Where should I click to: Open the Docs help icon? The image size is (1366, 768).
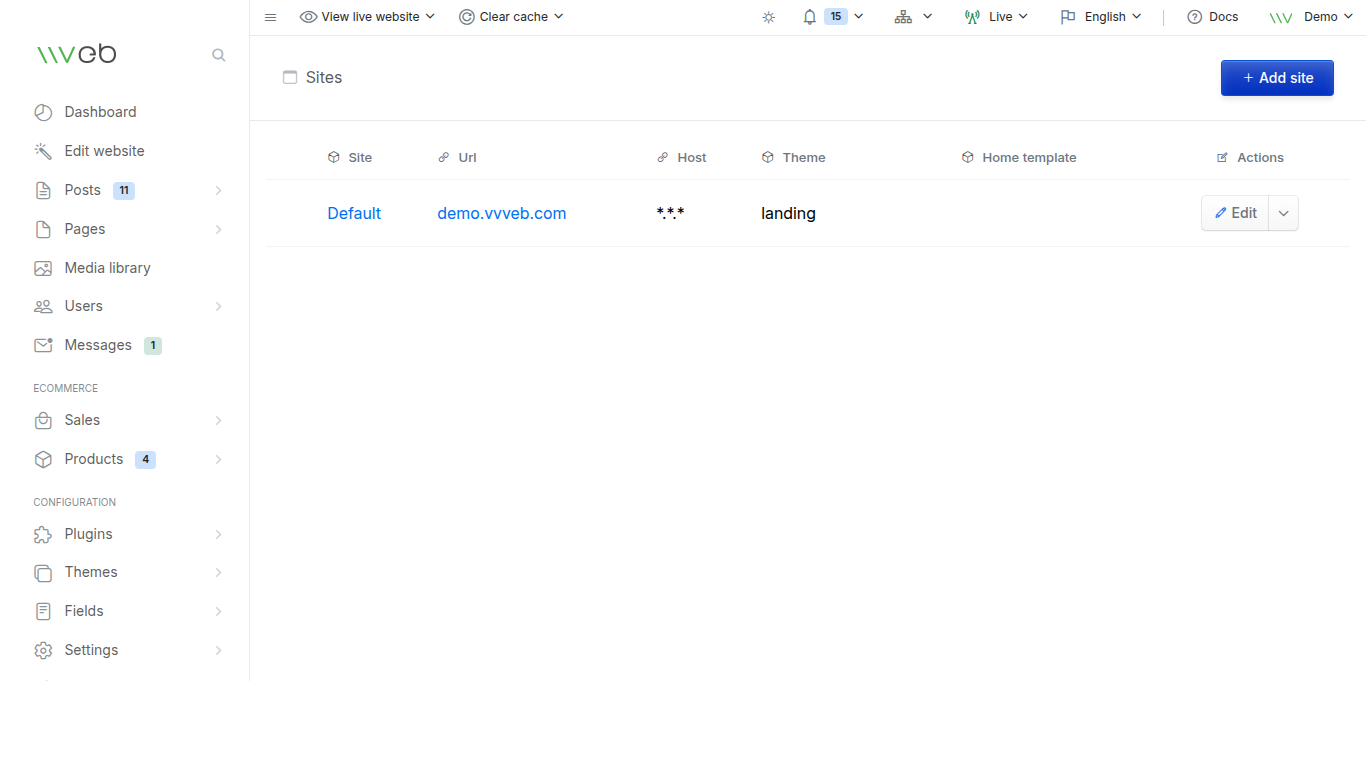tap(1193, 16)
